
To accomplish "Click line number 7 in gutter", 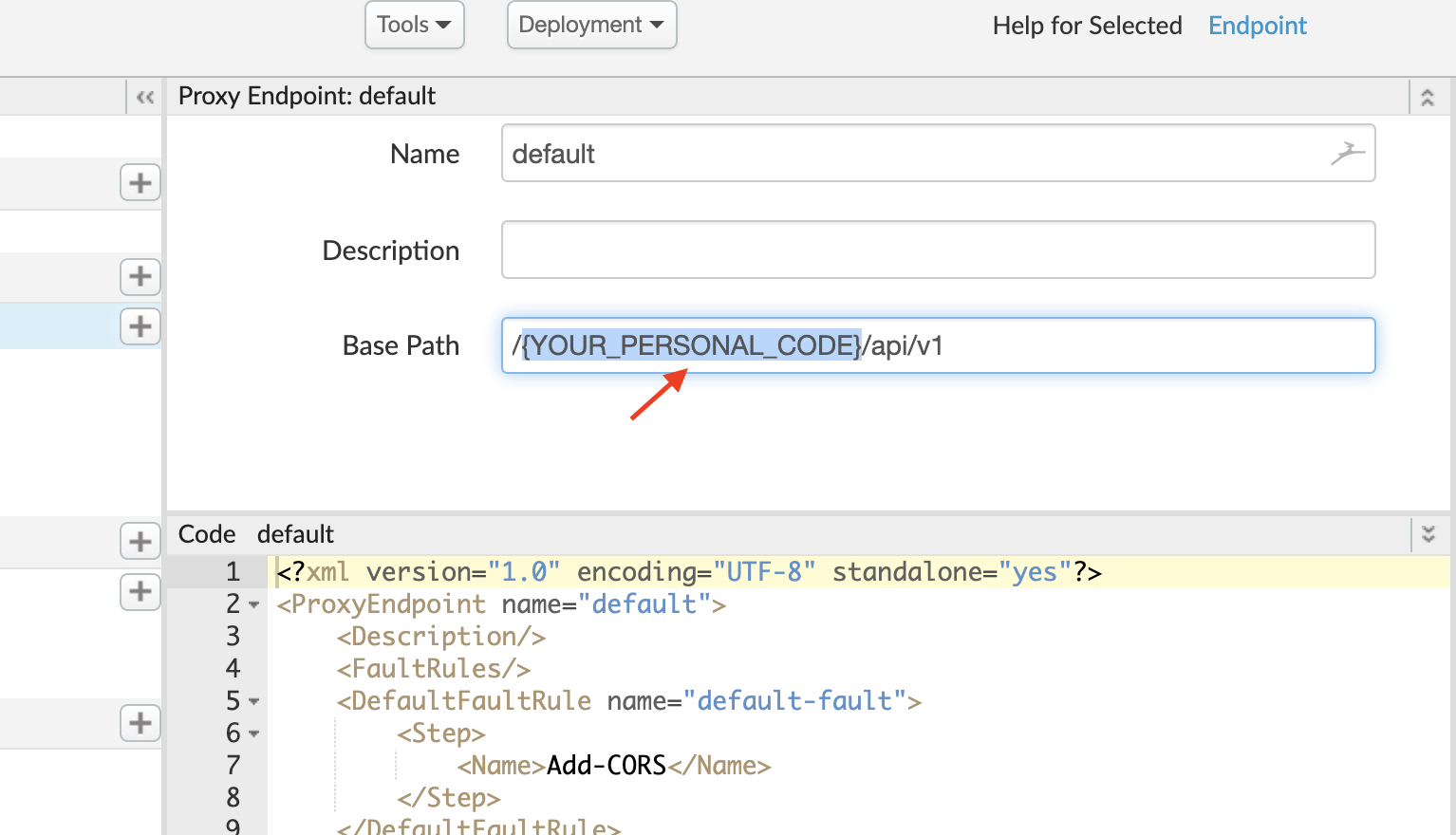I will pos(233,766).
